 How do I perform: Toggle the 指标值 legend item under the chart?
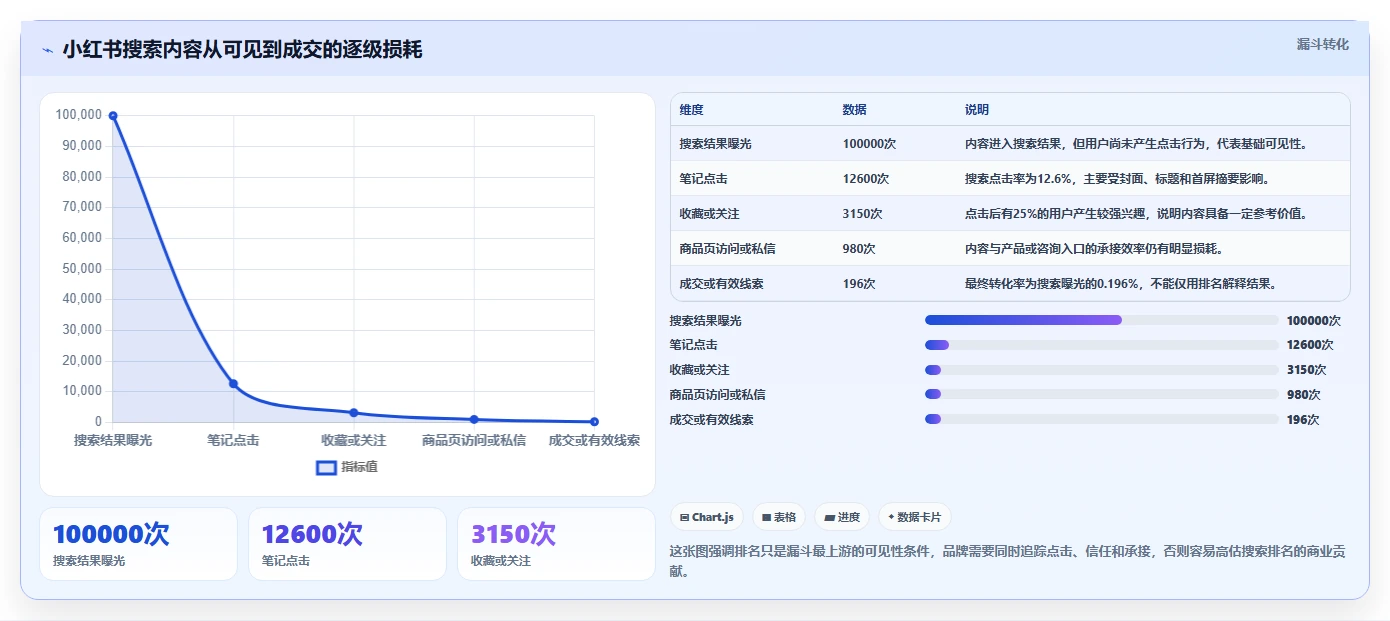(x=347, y=467)
